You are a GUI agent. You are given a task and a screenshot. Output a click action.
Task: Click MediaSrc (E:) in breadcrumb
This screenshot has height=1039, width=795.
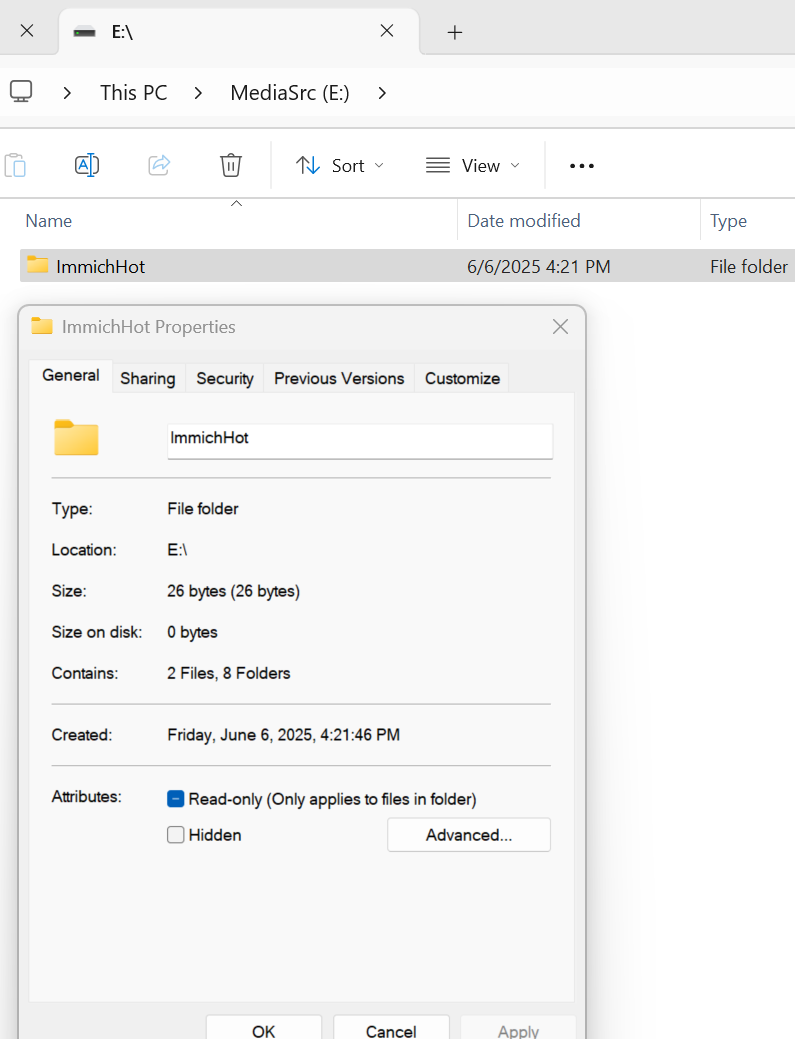point(290,93)
